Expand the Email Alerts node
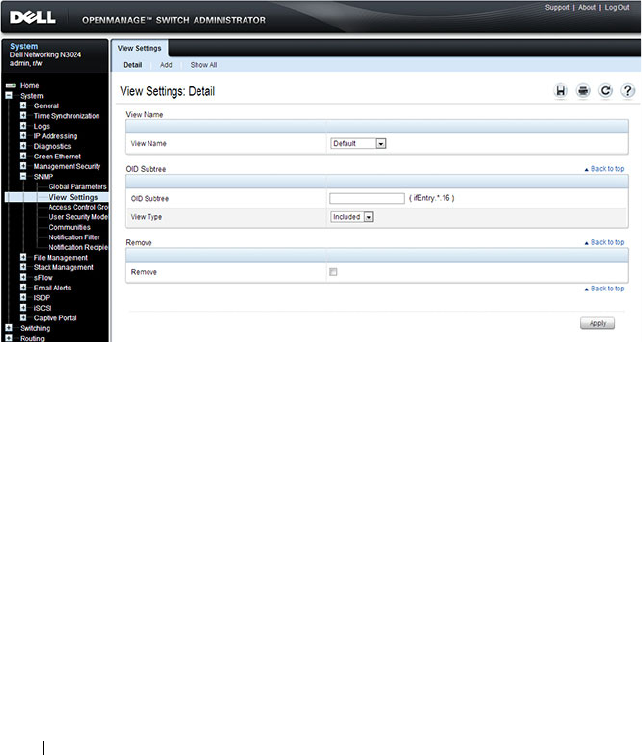Viewport: 642px width, 755px height. tap(23, 287)
